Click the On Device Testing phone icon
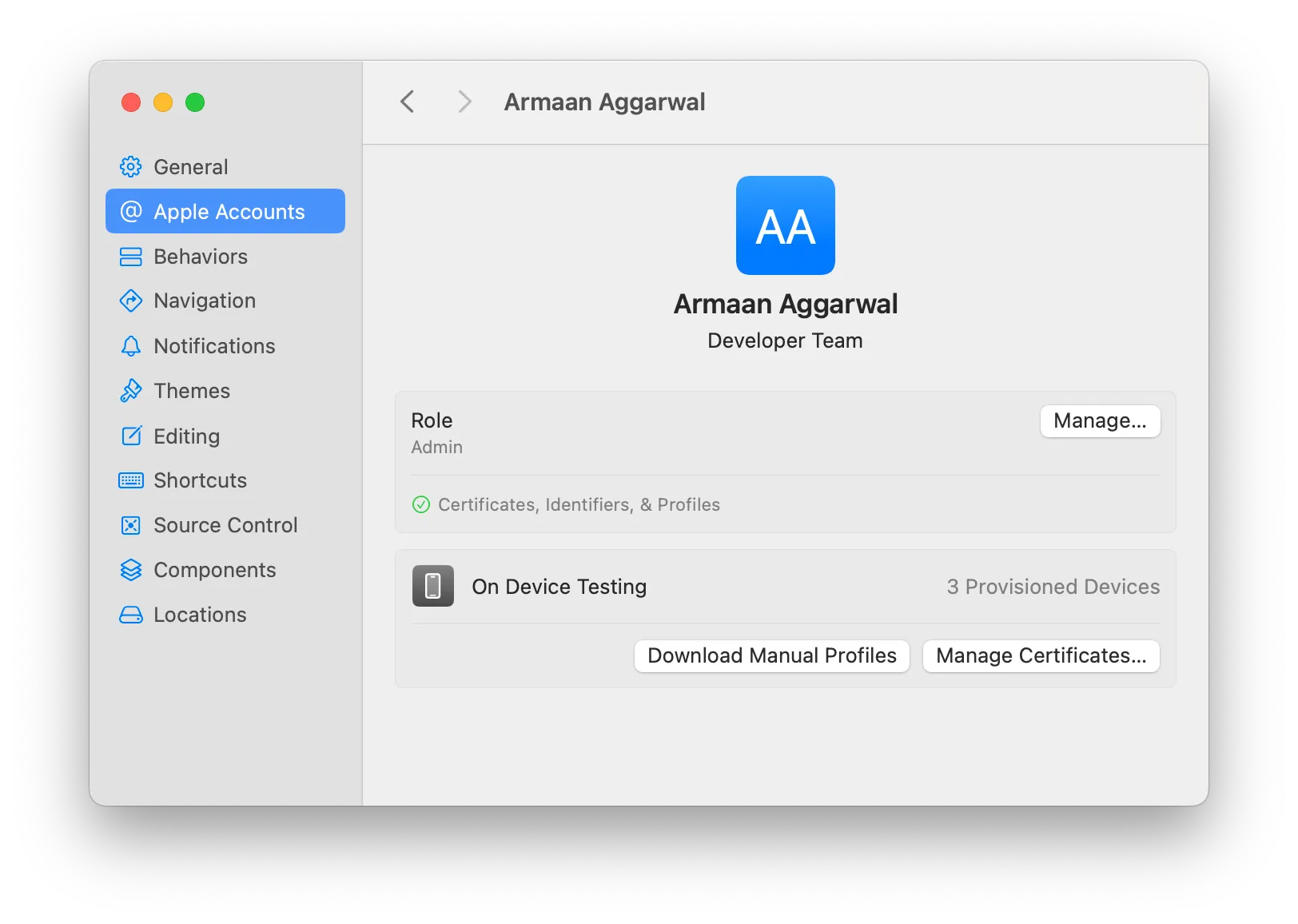Screen dimensions: 1298x924 click(432, 586)
